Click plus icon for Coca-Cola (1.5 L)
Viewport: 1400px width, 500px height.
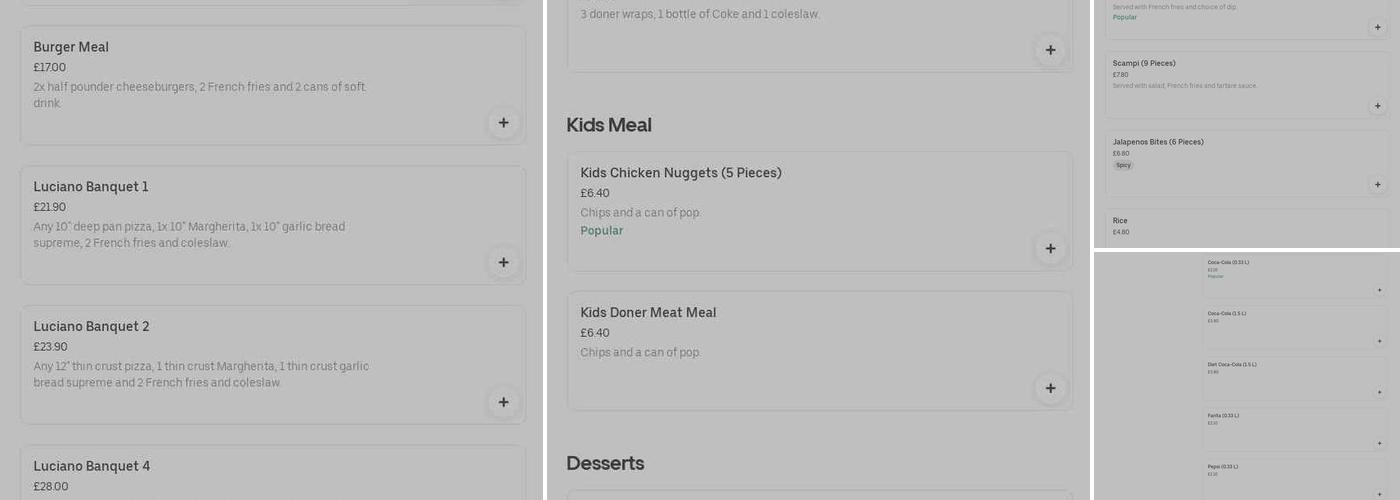(x=1379, y=341)
